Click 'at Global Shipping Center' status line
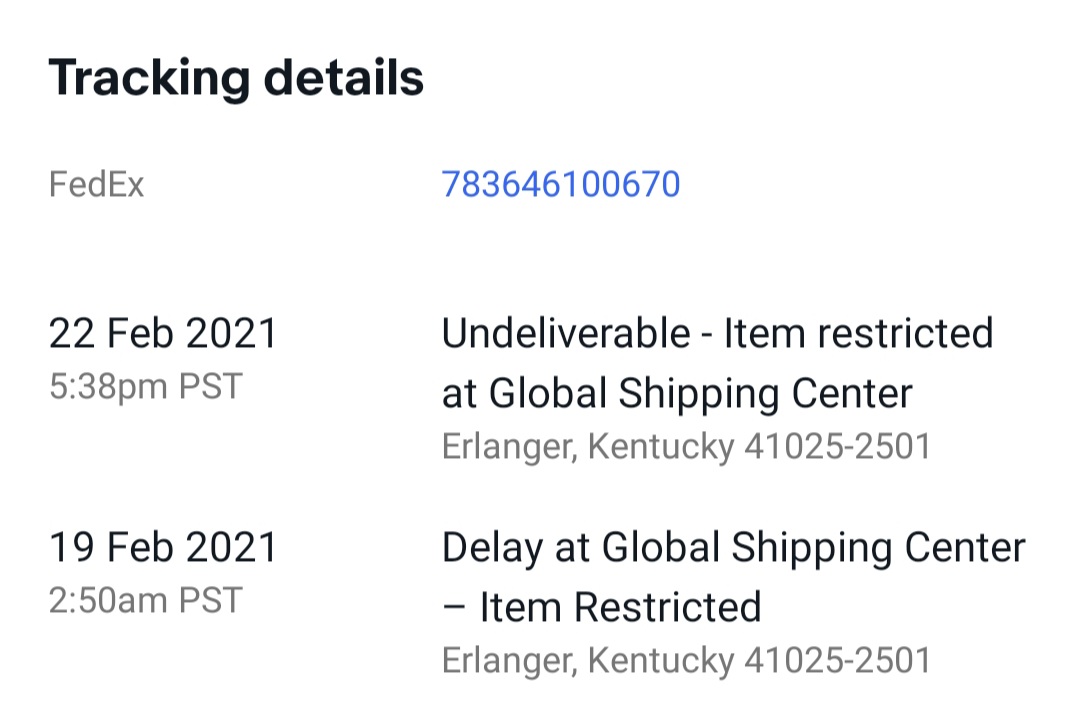The height and width of the screenshot is (720, 1080). click(x=677, y=394)
